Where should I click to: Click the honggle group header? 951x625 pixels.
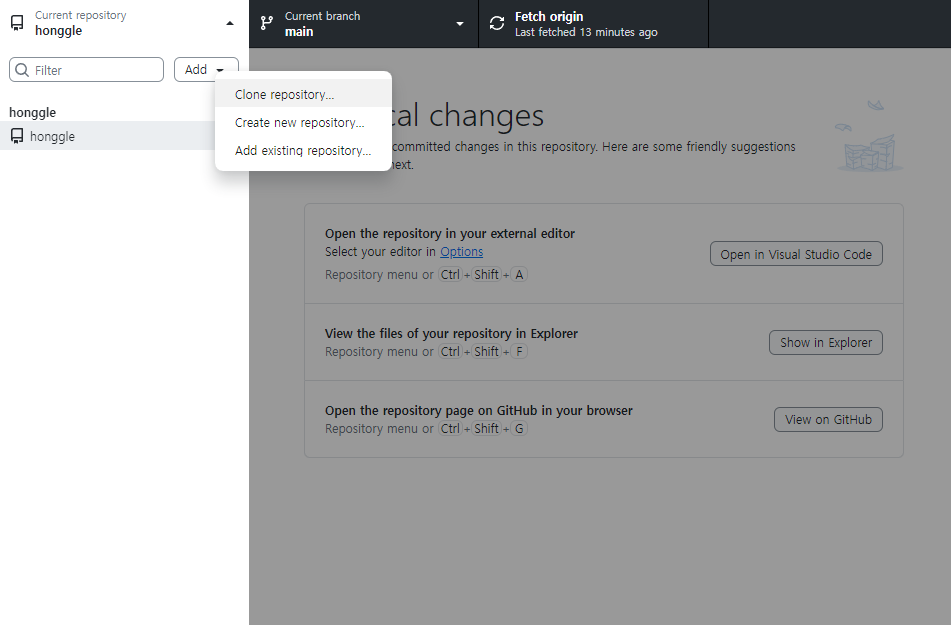[32, 112]
